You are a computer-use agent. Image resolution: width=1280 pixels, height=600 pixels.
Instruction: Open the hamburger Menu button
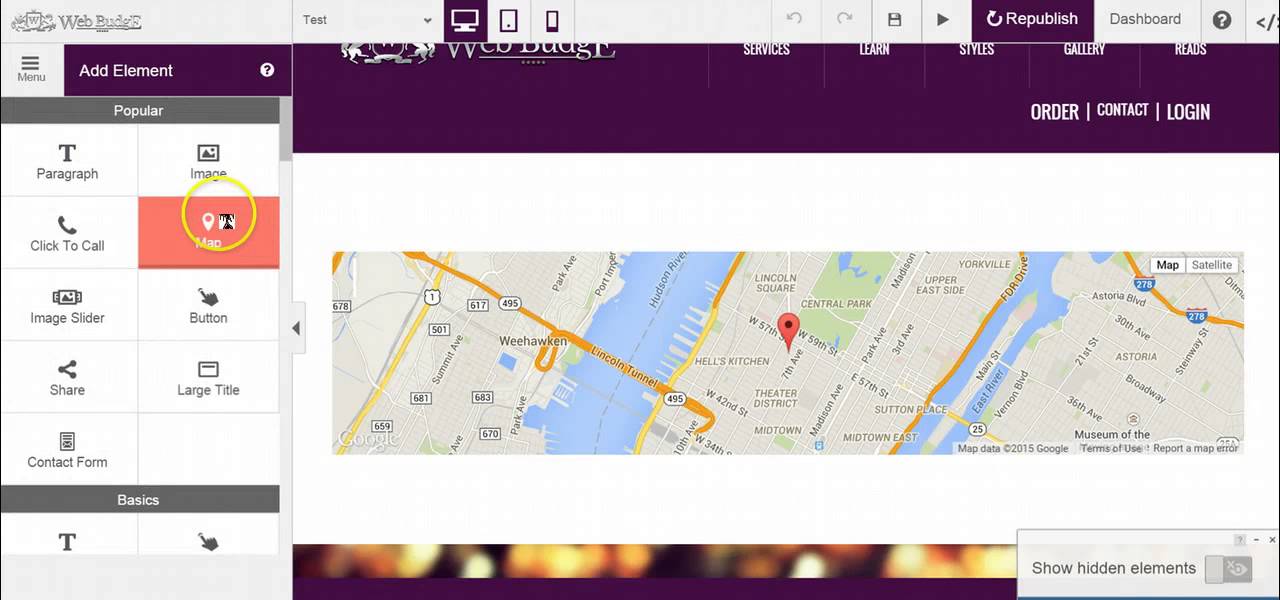31,69
